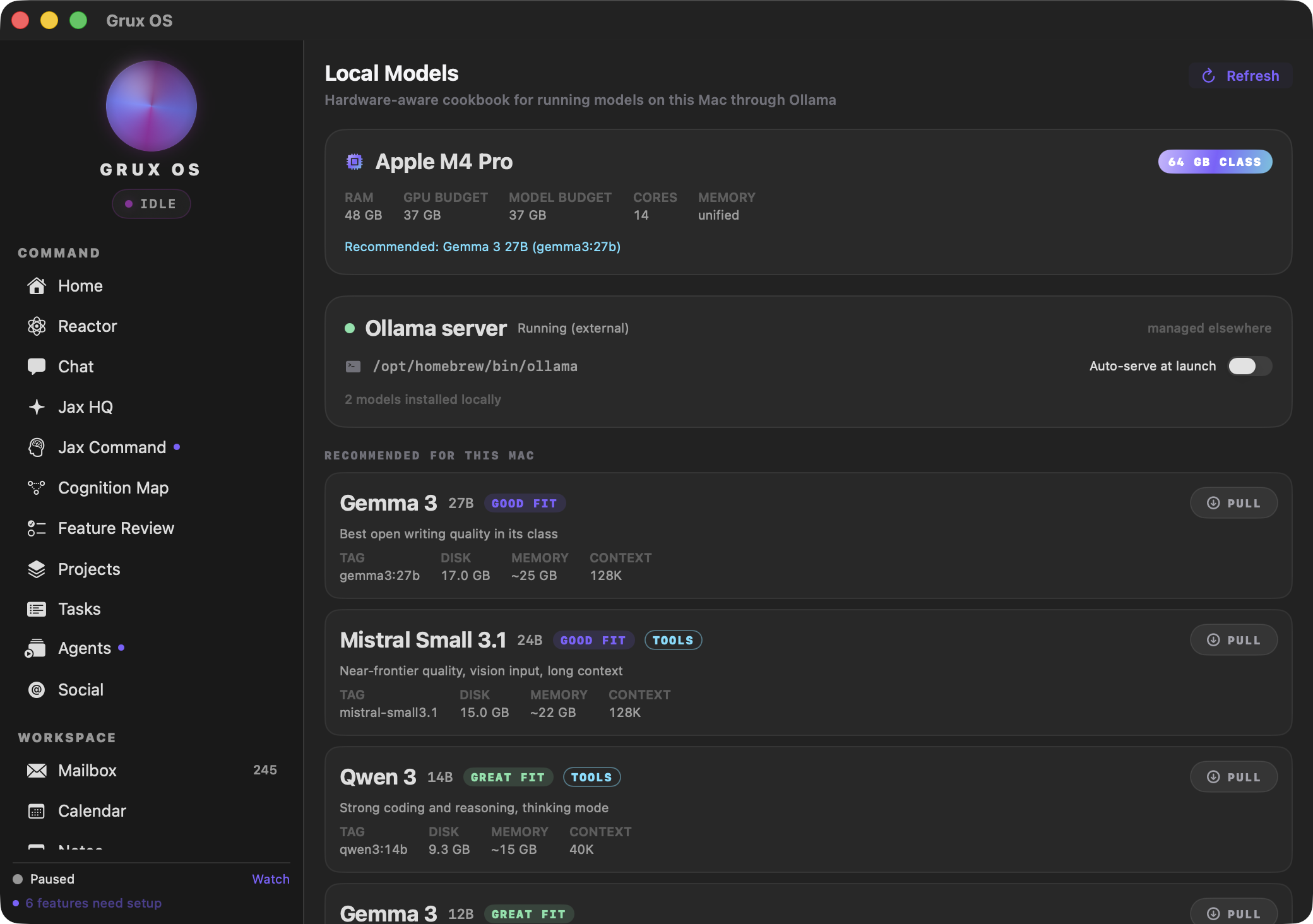
Task: Click TOOLS badge on Qwen 3
Action: coord(591,777)
